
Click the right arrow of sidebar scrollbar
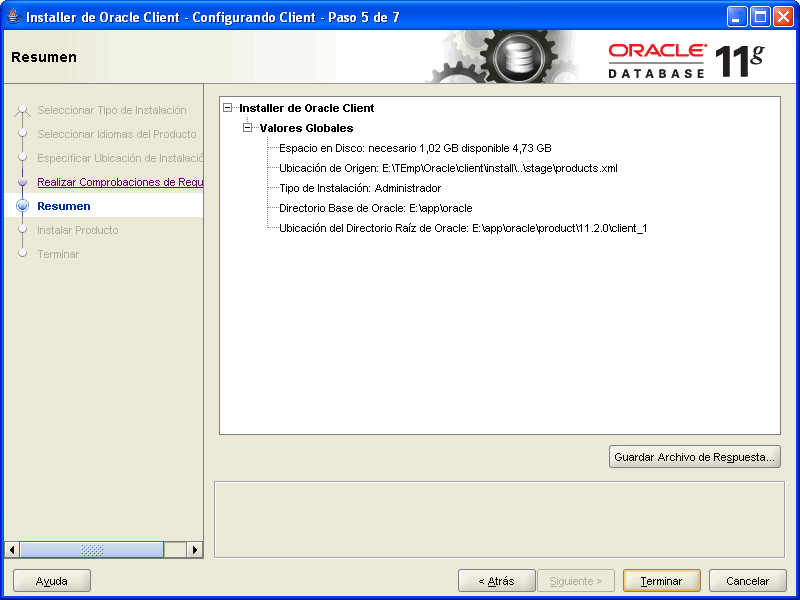point(194,549)
